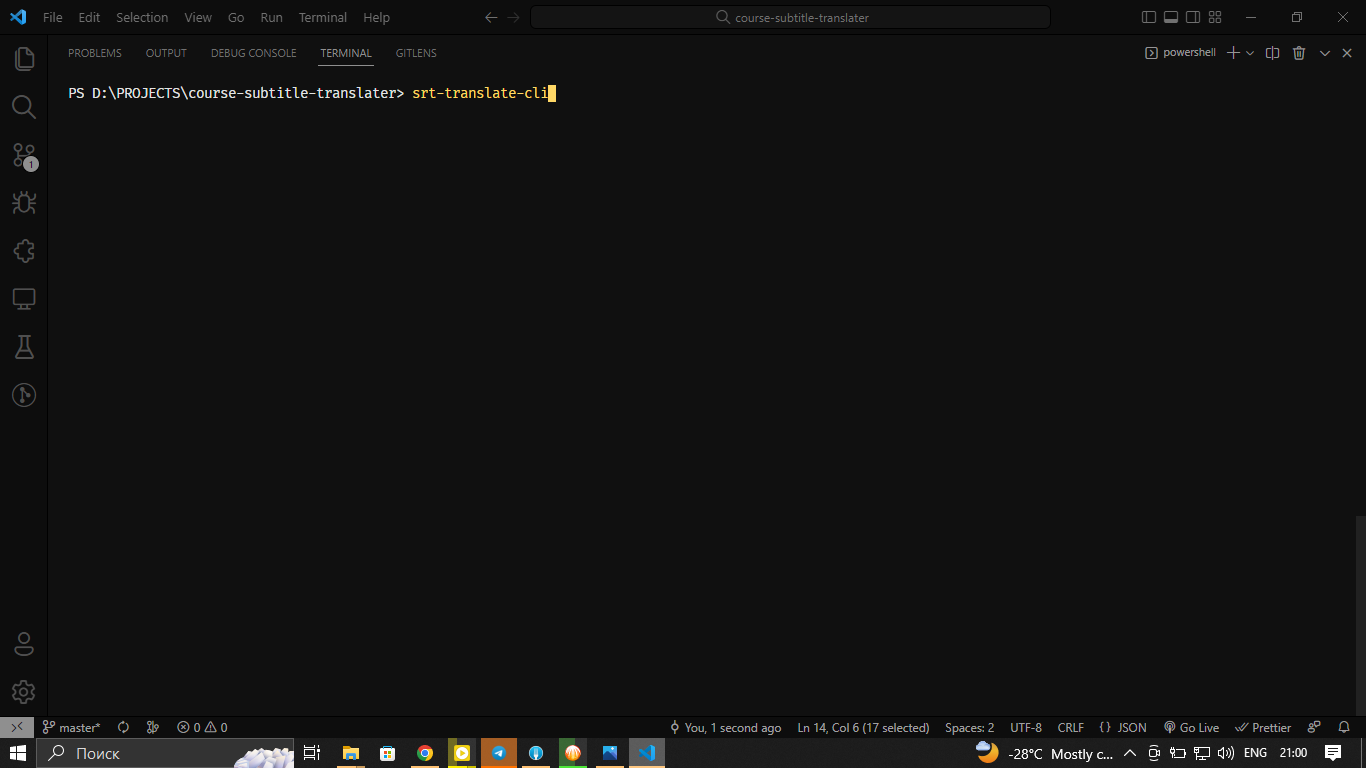Viewport: 1366px width, 768px height.
Task: Open the Edit menu
Action: [x=89, y=17]
